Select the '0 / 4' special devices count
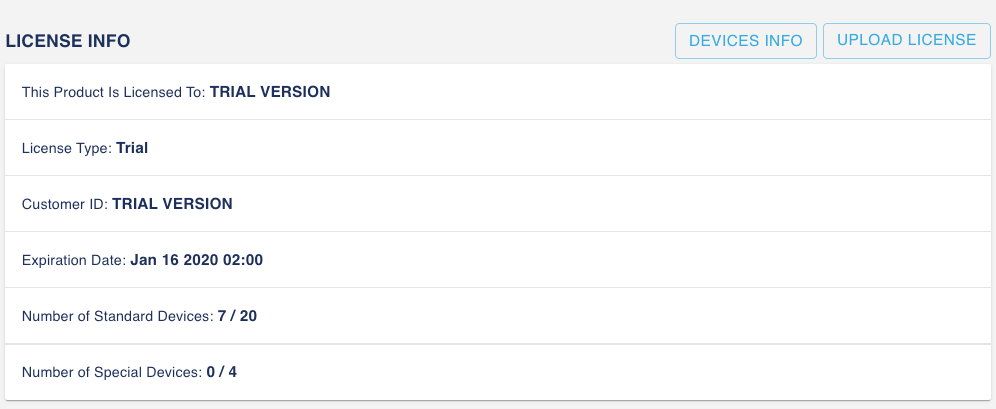Screen dimensions: 996x409 coord(221,372)
